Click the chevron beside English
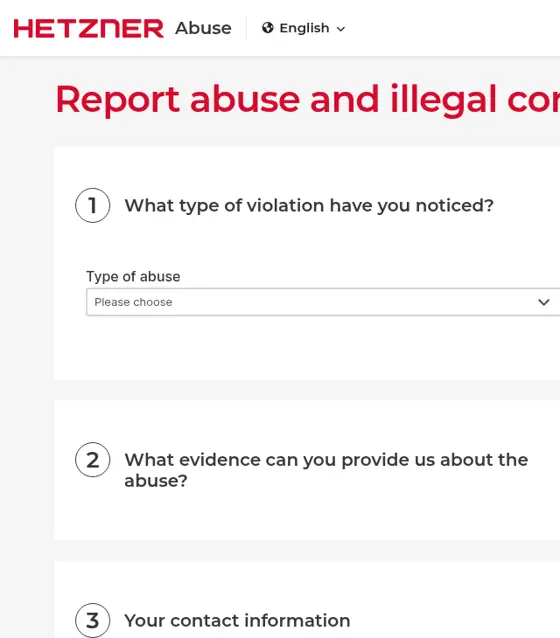560x638 pixels. 341,29
